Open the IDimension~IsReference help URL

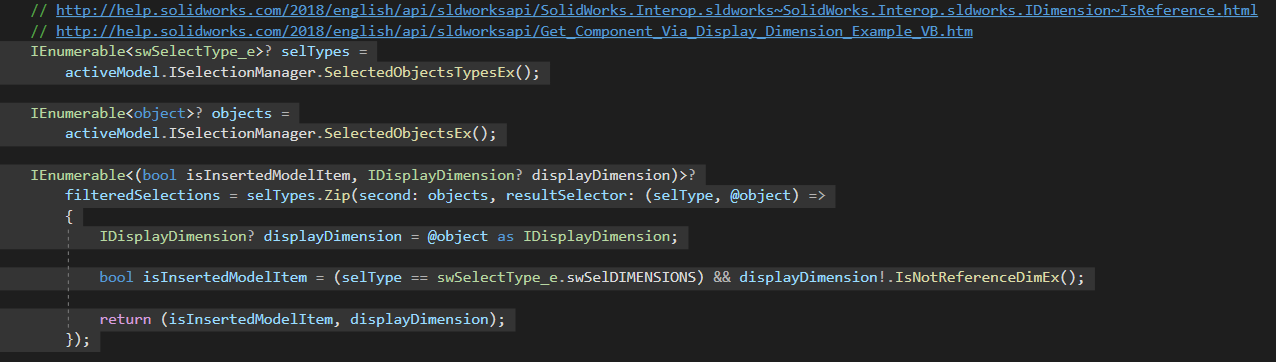(x=657, y=10)
